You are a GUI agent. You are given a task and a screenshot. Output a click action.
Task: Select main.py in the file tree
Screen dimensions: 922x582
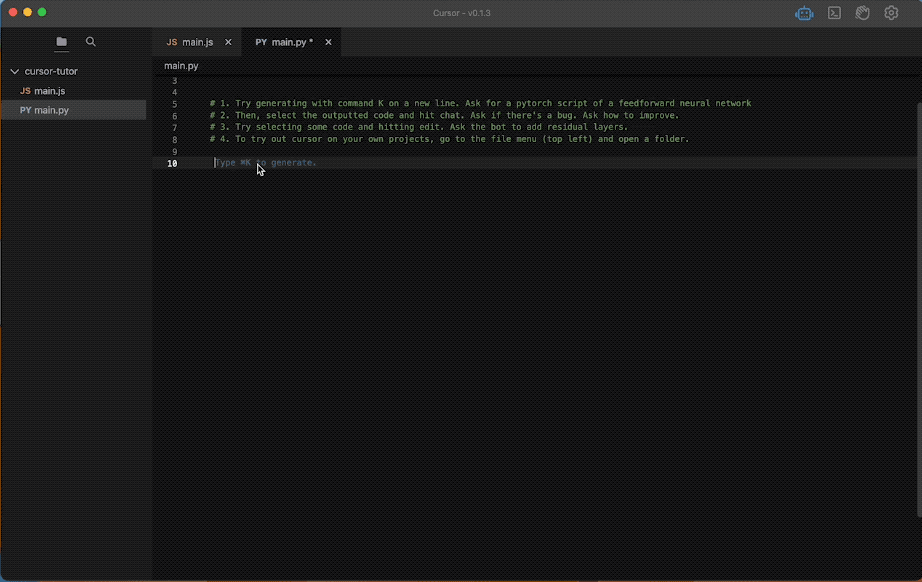[x=74, y=110]
